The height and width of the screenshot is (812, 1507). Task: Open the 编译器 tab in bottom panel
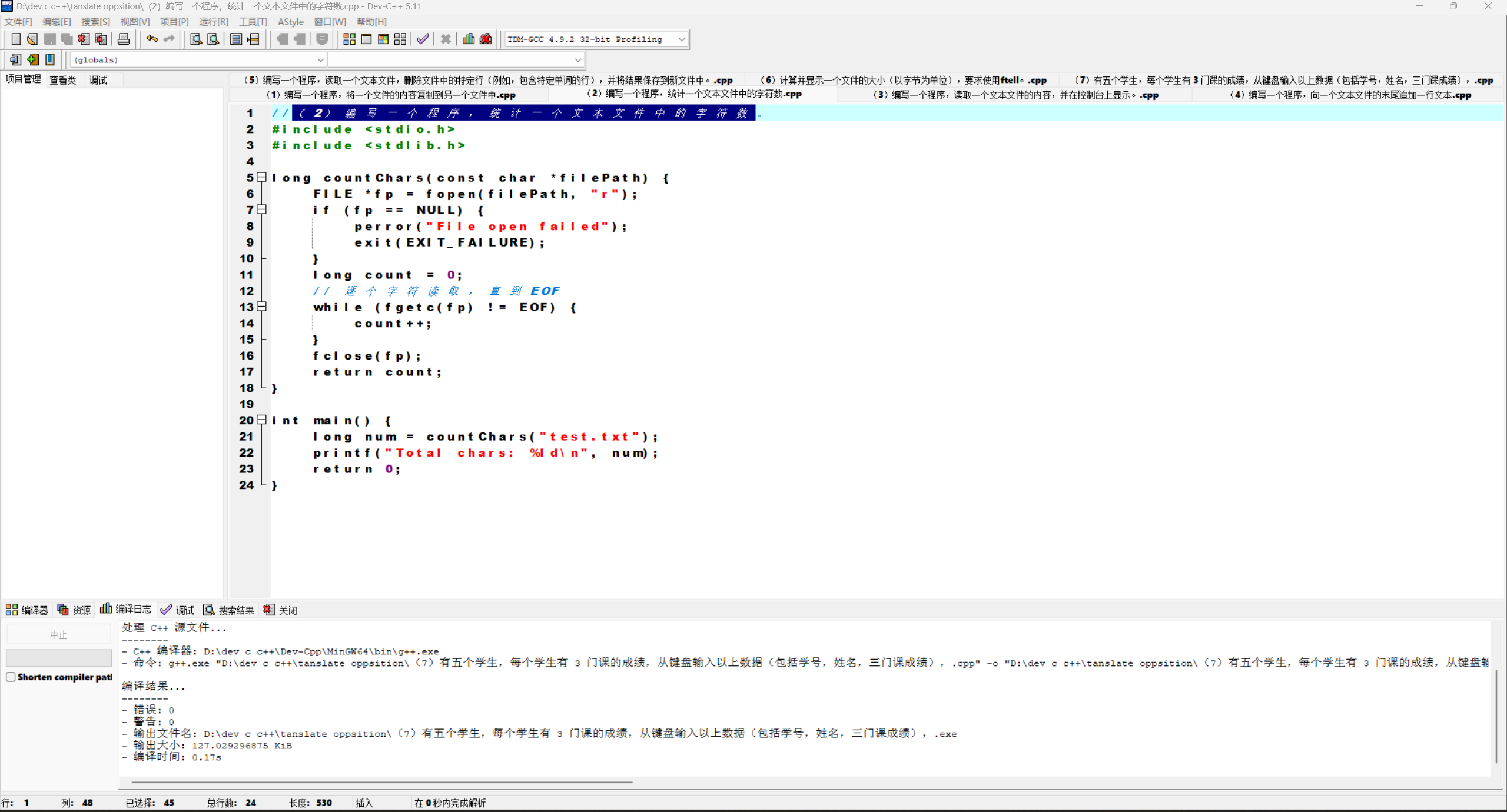(27, 610)
